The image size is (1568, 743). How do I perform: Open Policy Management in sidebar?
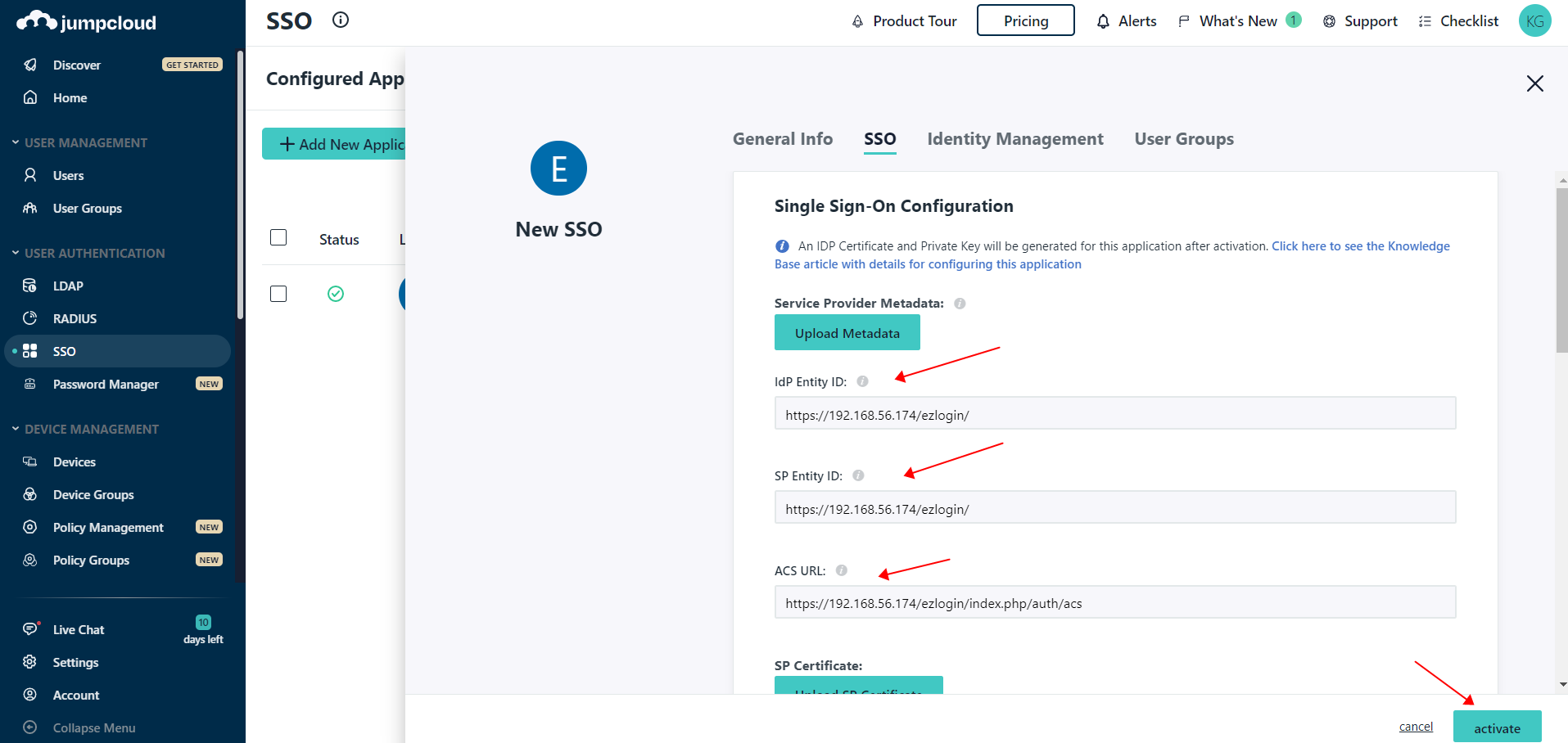(x=108, y=527)
